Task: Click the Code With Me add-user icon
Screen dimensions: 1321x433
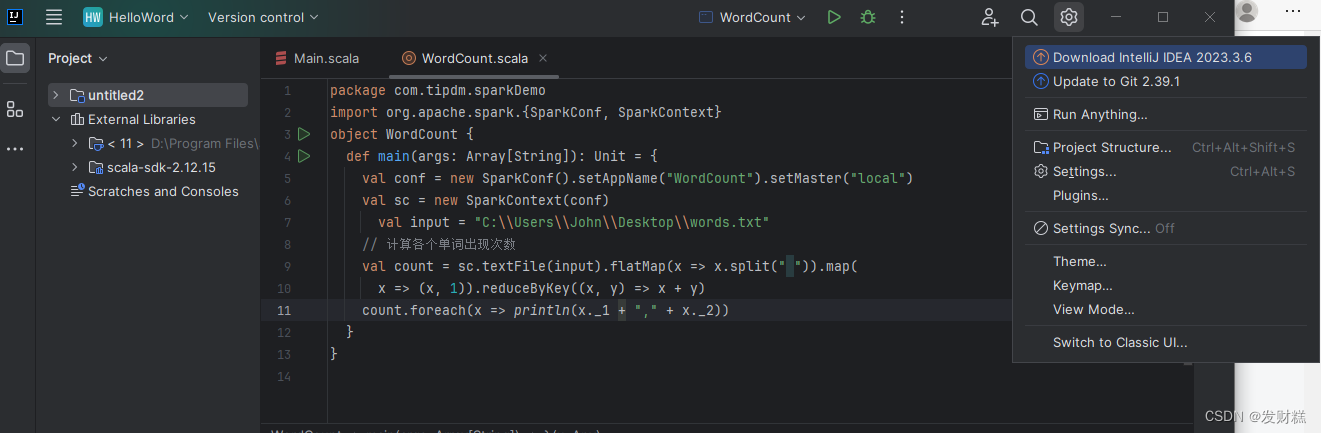Action: [x=990, y=17]
